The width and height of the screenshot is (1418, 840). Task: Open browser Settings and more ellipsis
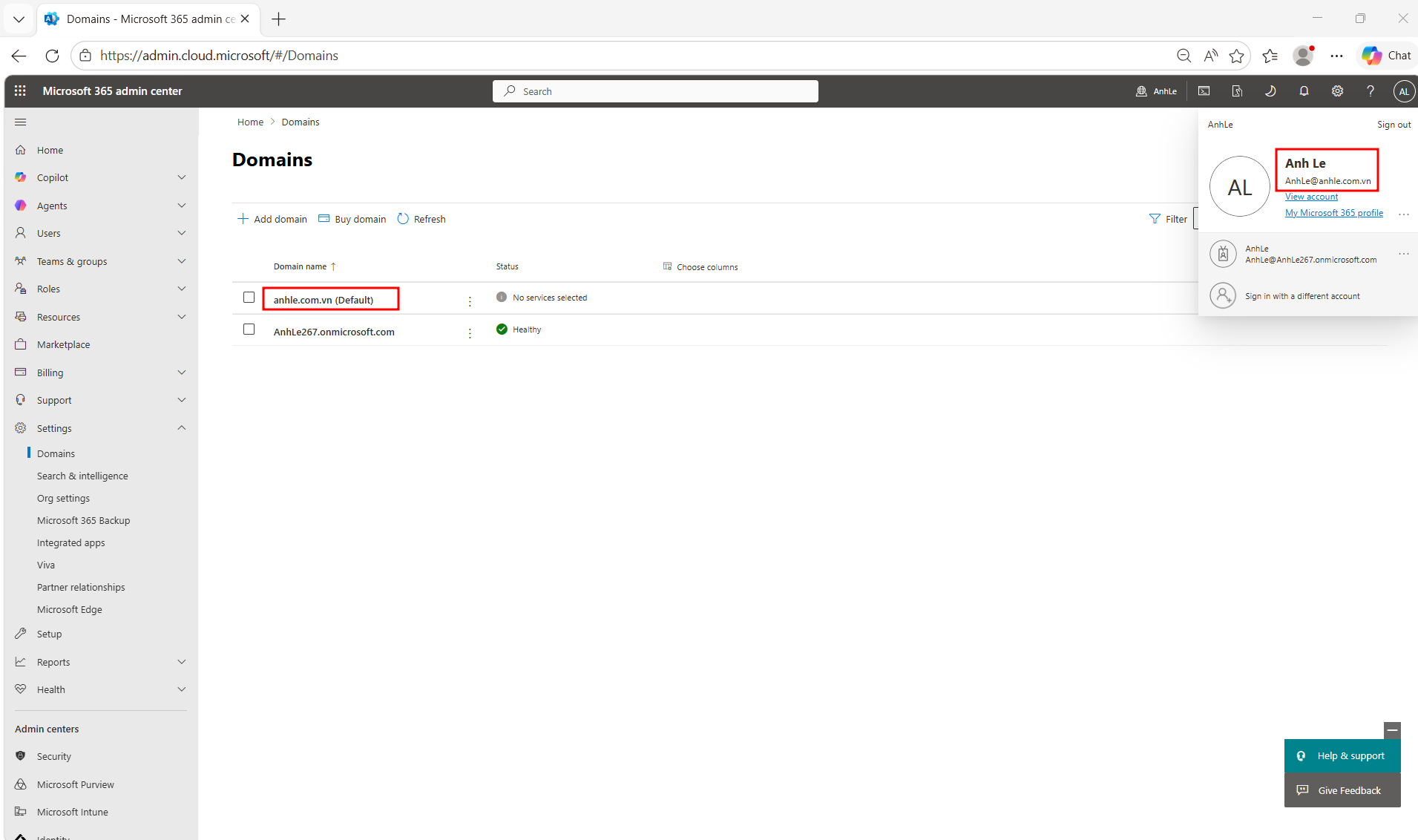1336,56
